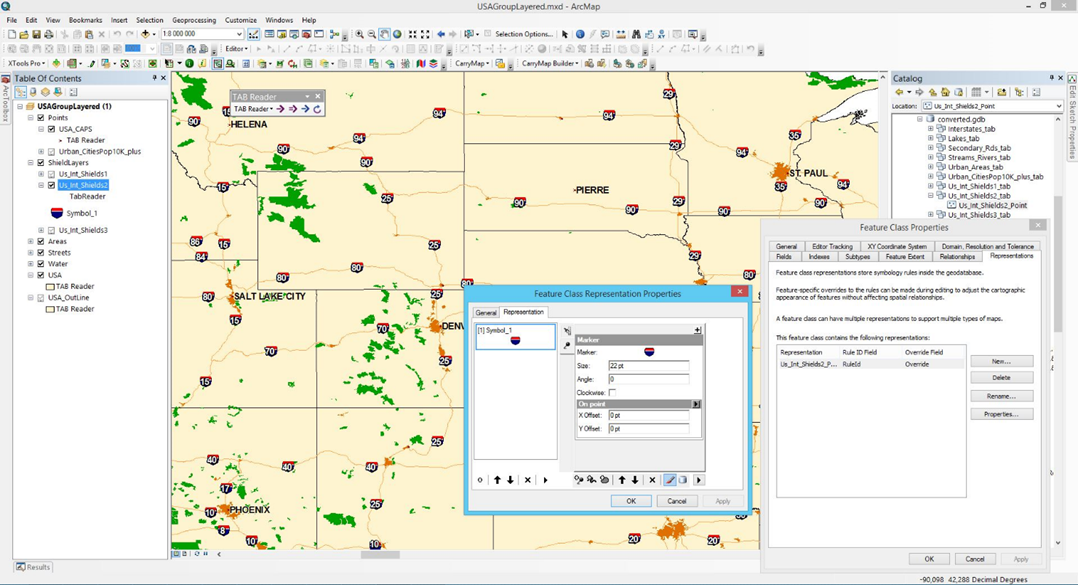This screenshot has width=1078, height=585.
Task: Click OK in Feature Class Representation Properties
Action: click(x=631, y=501)
